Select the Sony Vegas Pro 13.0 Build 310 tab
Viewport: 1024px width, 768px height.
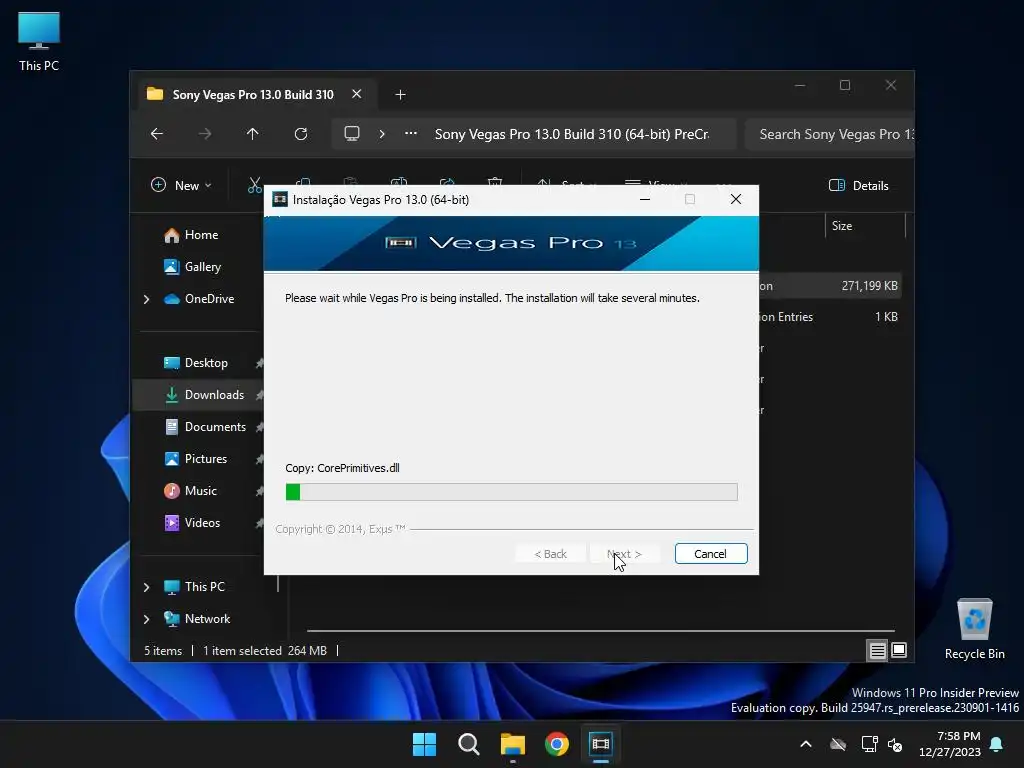click(x=253, y=95)
